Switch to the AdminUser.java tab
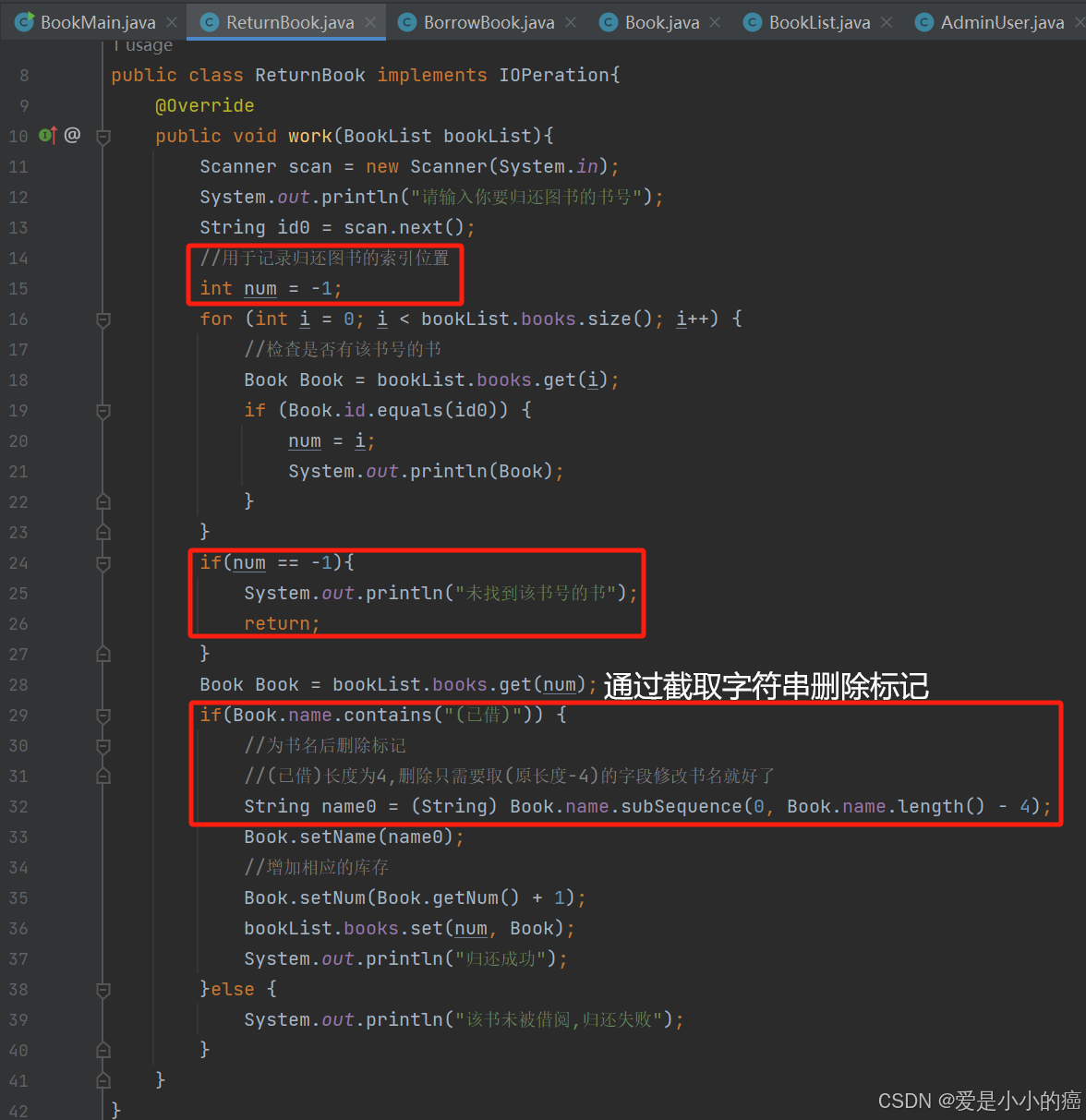Screen dimensions: 1086x1120 tap(1002, 22)
